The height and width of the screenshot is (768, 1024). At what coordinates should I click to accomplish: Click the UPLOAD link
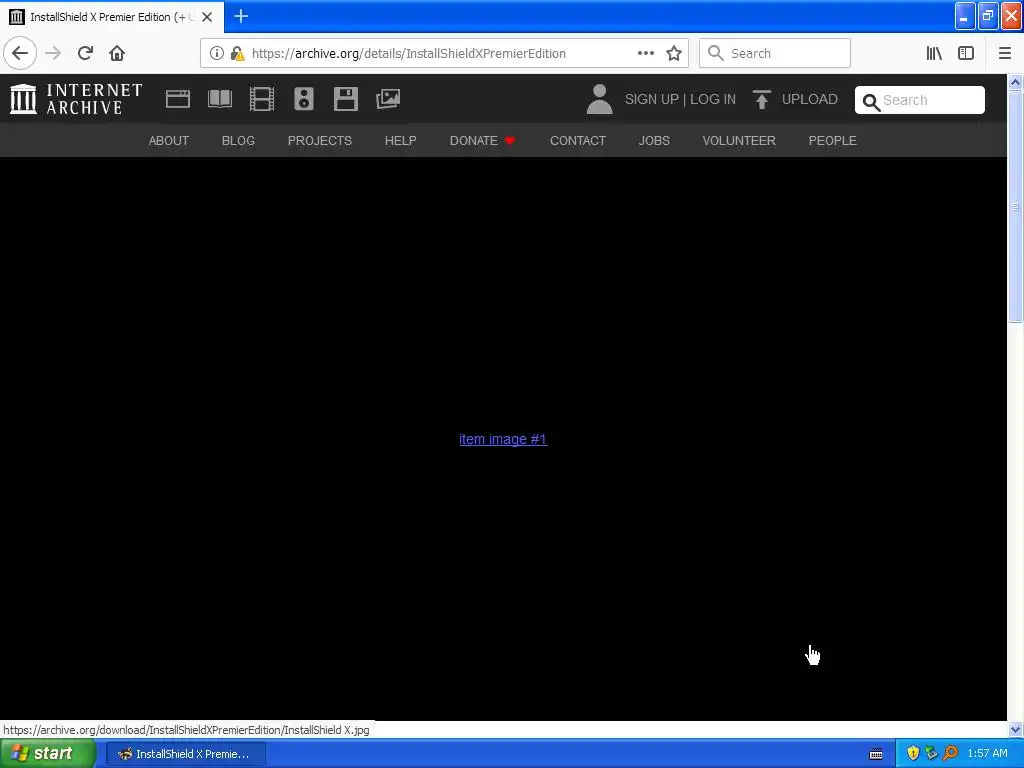pyautogui.click(x=810, y=99)
